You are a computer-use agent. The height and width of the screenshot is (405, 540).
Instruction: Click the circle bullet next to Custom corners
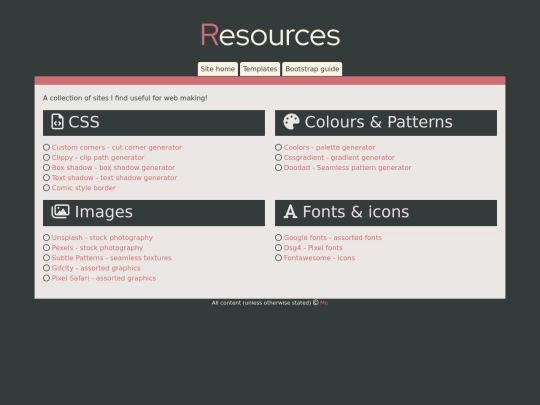pos(46,147)
